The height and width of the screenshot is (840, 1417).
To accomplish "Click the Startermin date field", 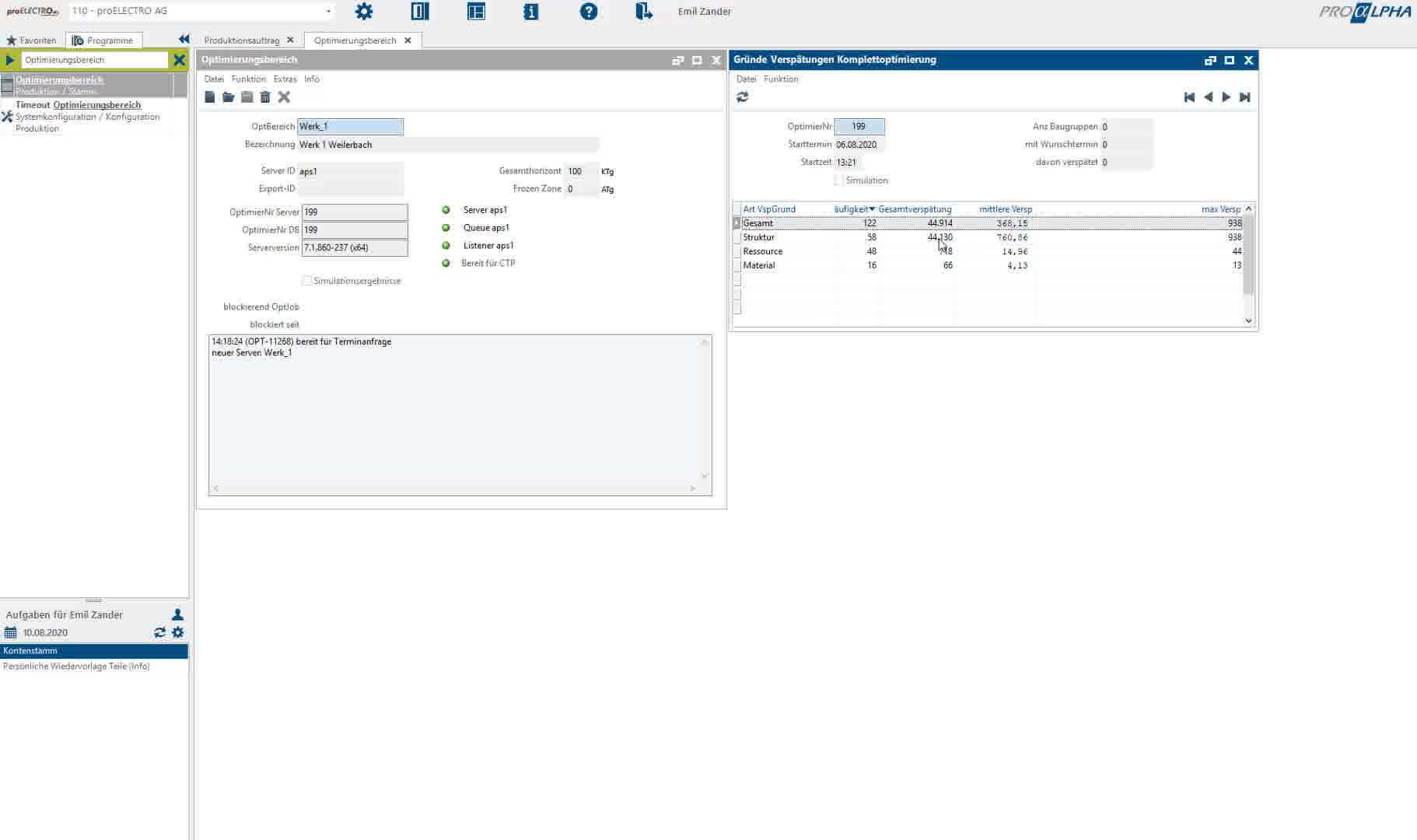I will pyautogui.click(x=859, y=145).
